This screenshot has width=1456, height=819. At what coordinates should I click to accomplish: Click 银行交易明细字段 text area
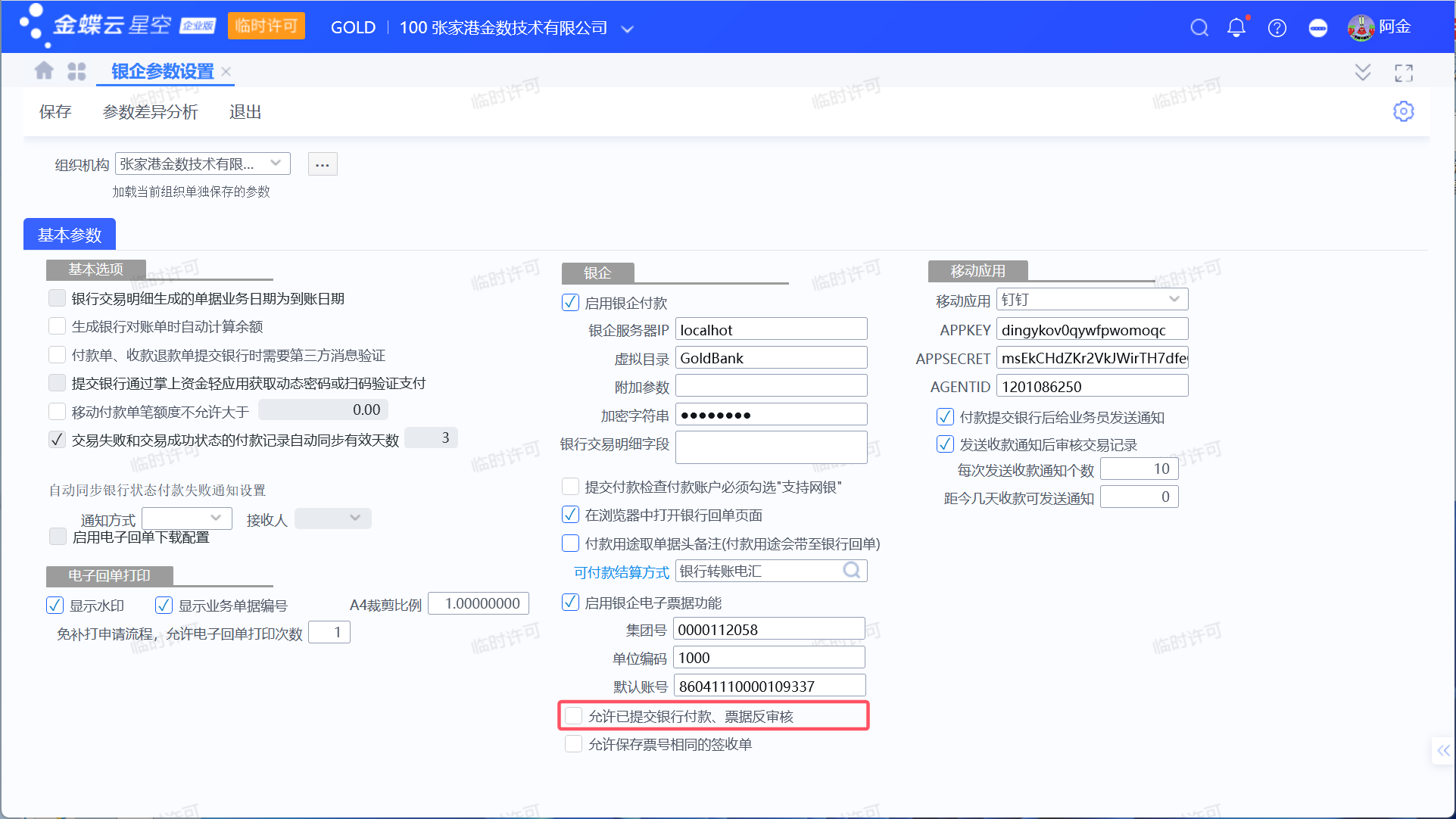771,447
